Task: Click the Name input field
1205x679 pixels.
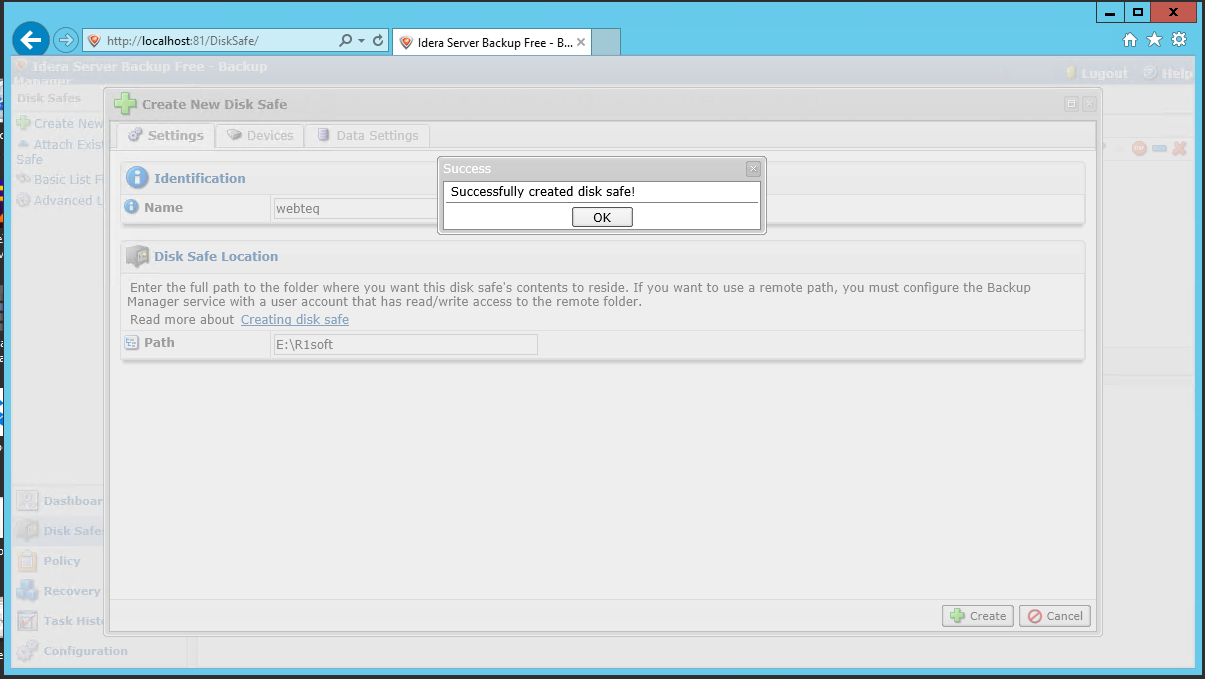Action: coord(355,208)
